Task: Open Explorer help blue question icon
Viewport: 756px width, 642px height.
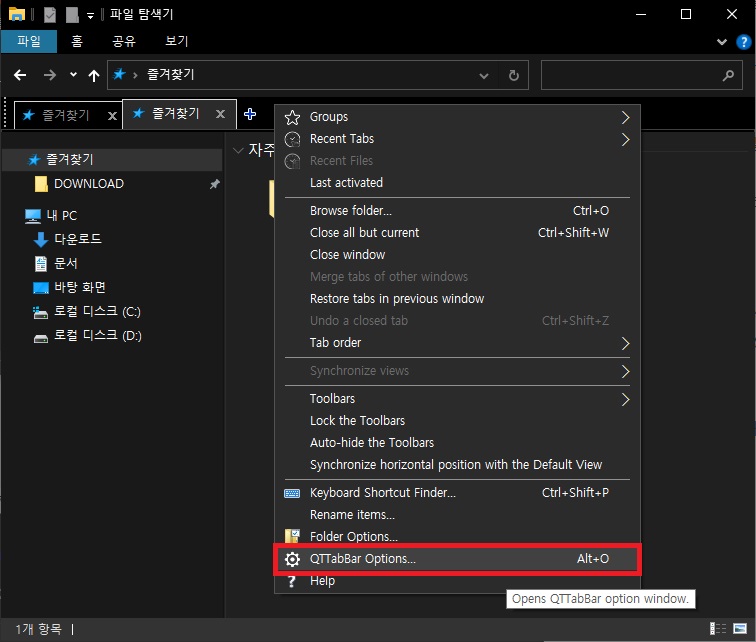Action: tap(743, 42)
